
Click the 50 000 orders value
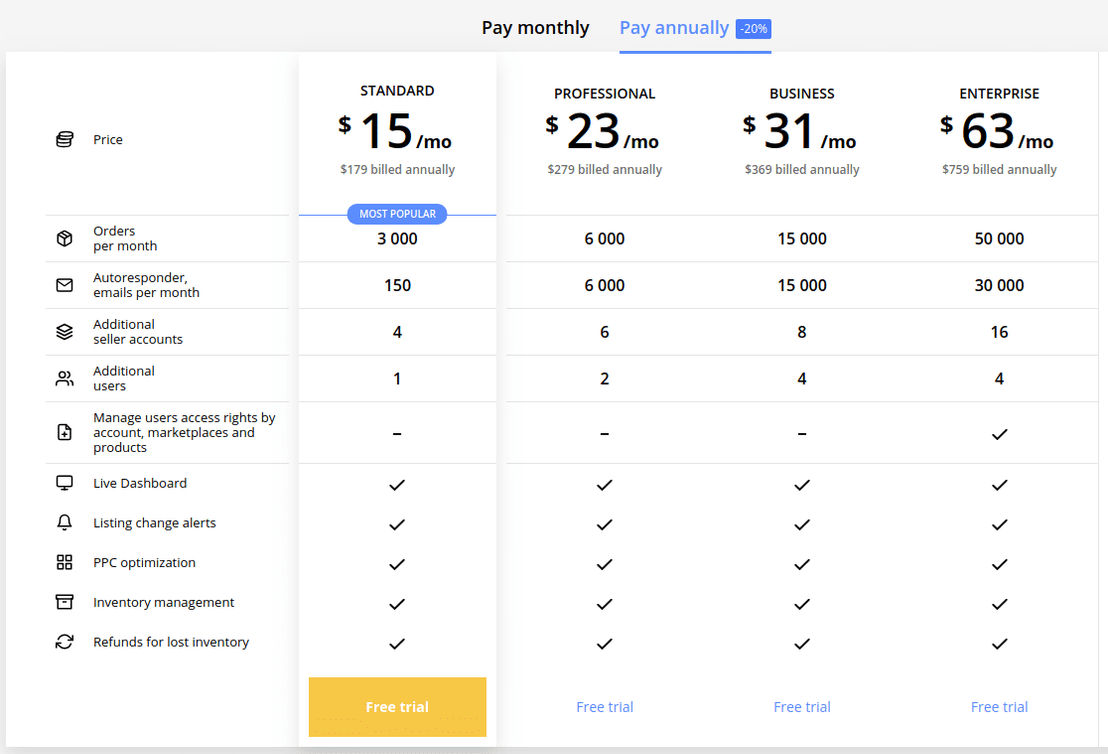click(999, 239)
